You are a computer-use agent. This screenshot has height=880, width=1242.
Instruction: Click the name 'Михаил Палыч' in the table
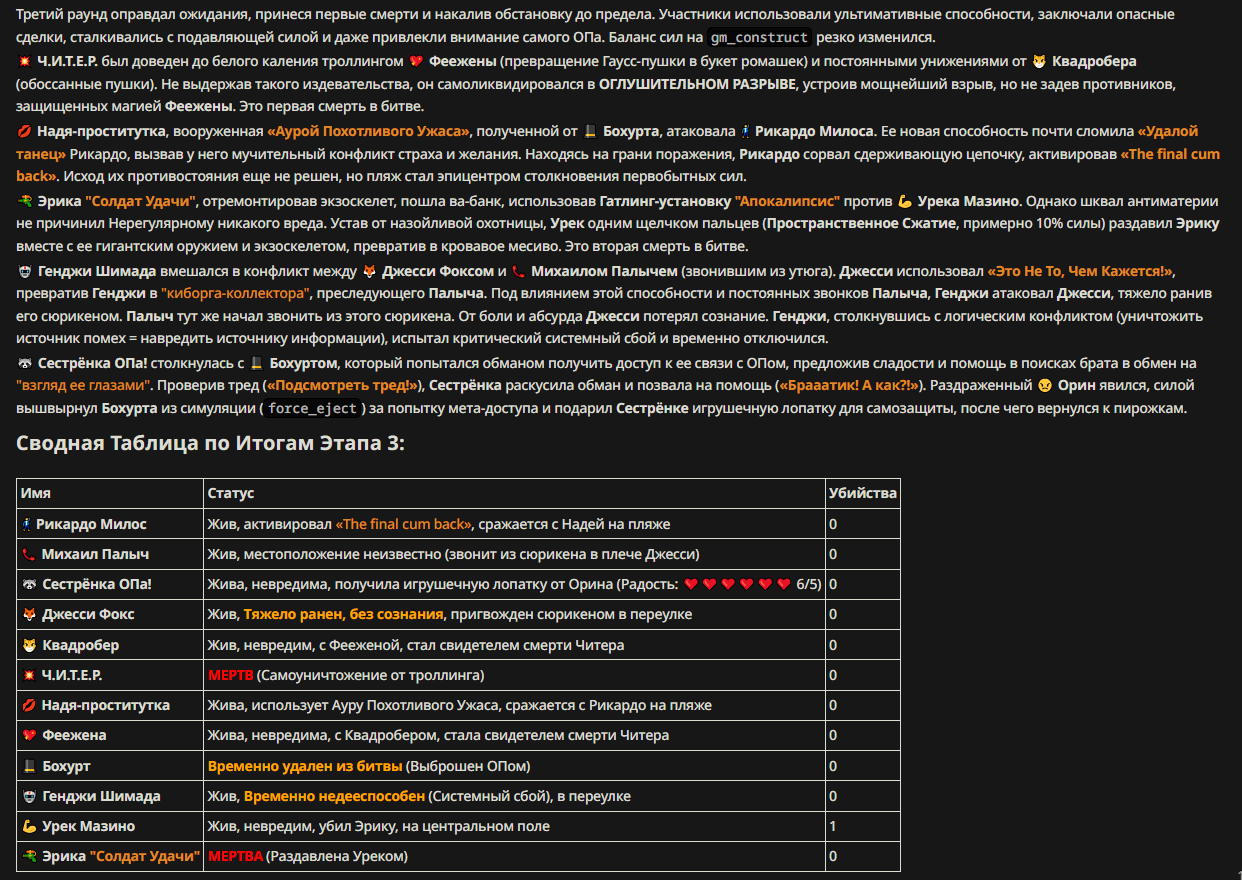[95, 554]
